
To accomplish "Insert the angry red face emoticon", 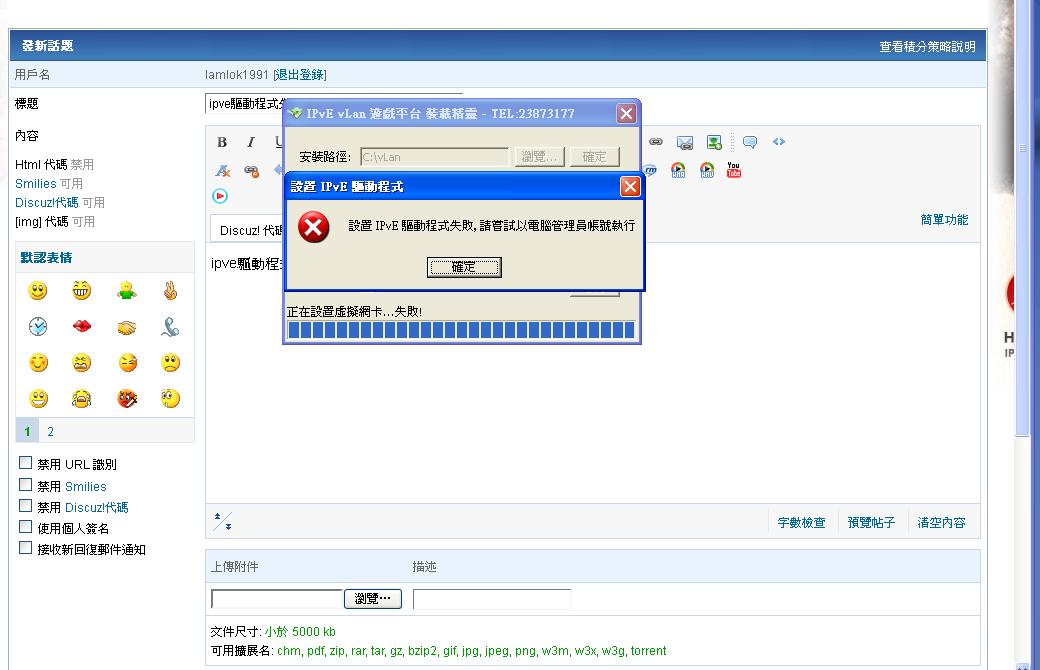I will point(127,399).
